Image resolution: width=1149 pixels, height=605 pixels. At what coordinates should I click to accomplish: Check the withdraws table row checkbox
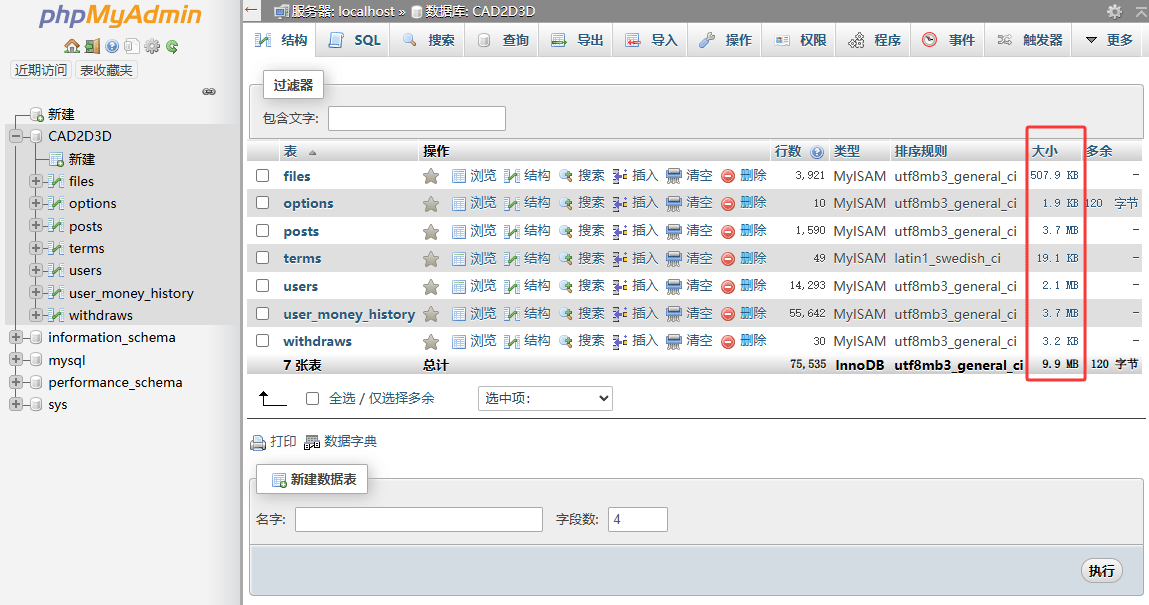(262, 341)
